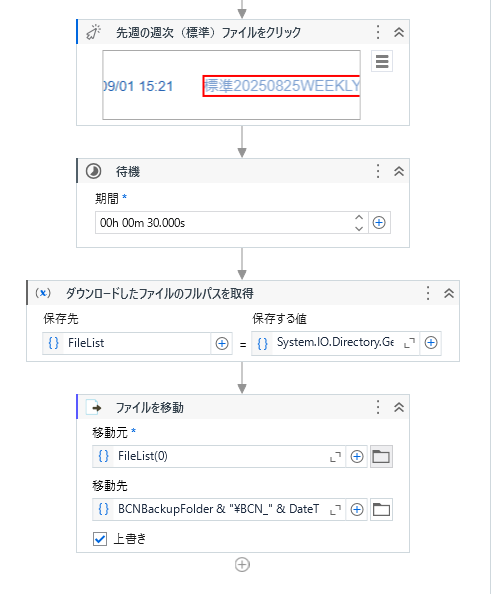500x594 pixels.
Task: Increase the 期間 duration with up arrow
Action: tap(359, 217)
